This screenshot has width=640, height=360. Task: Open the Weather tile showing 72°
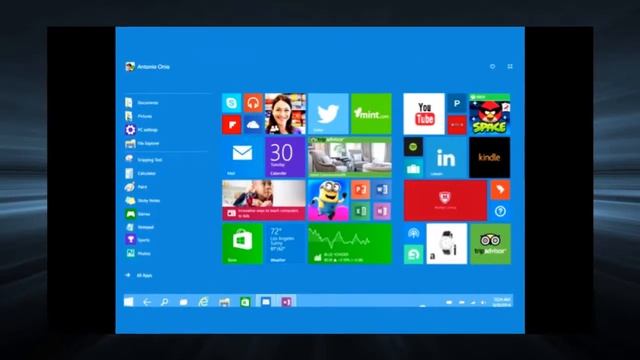[285, 244]
